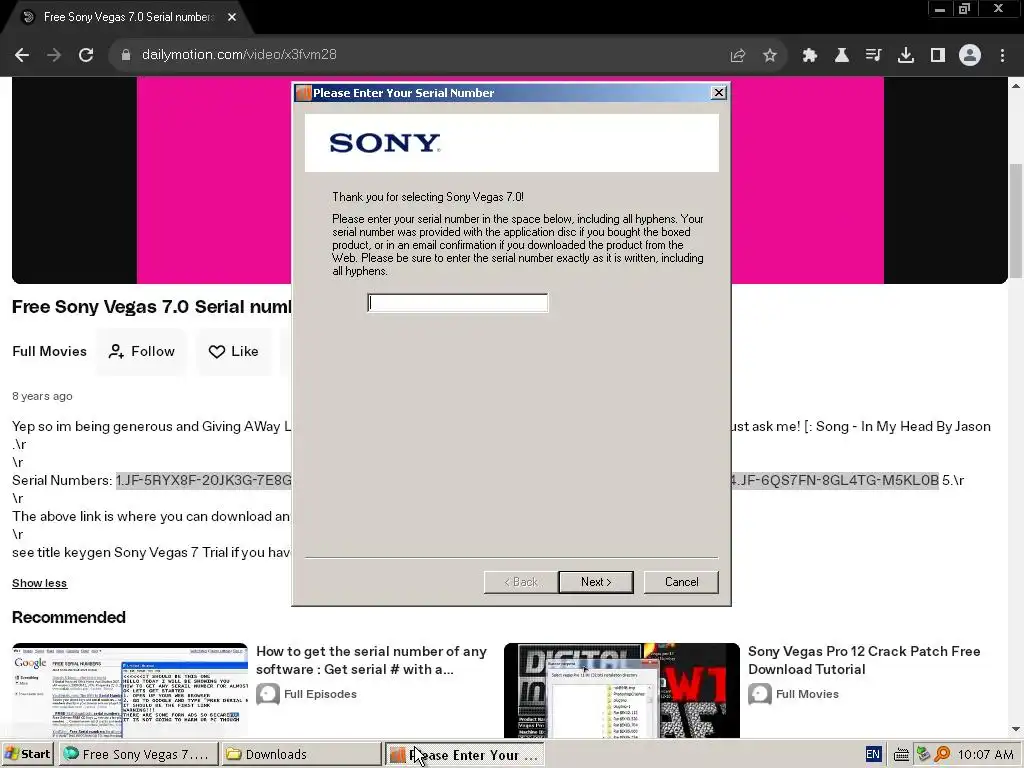Open title Sony Vegas Pro 12 Crack Patch

(x=864, y=660)
